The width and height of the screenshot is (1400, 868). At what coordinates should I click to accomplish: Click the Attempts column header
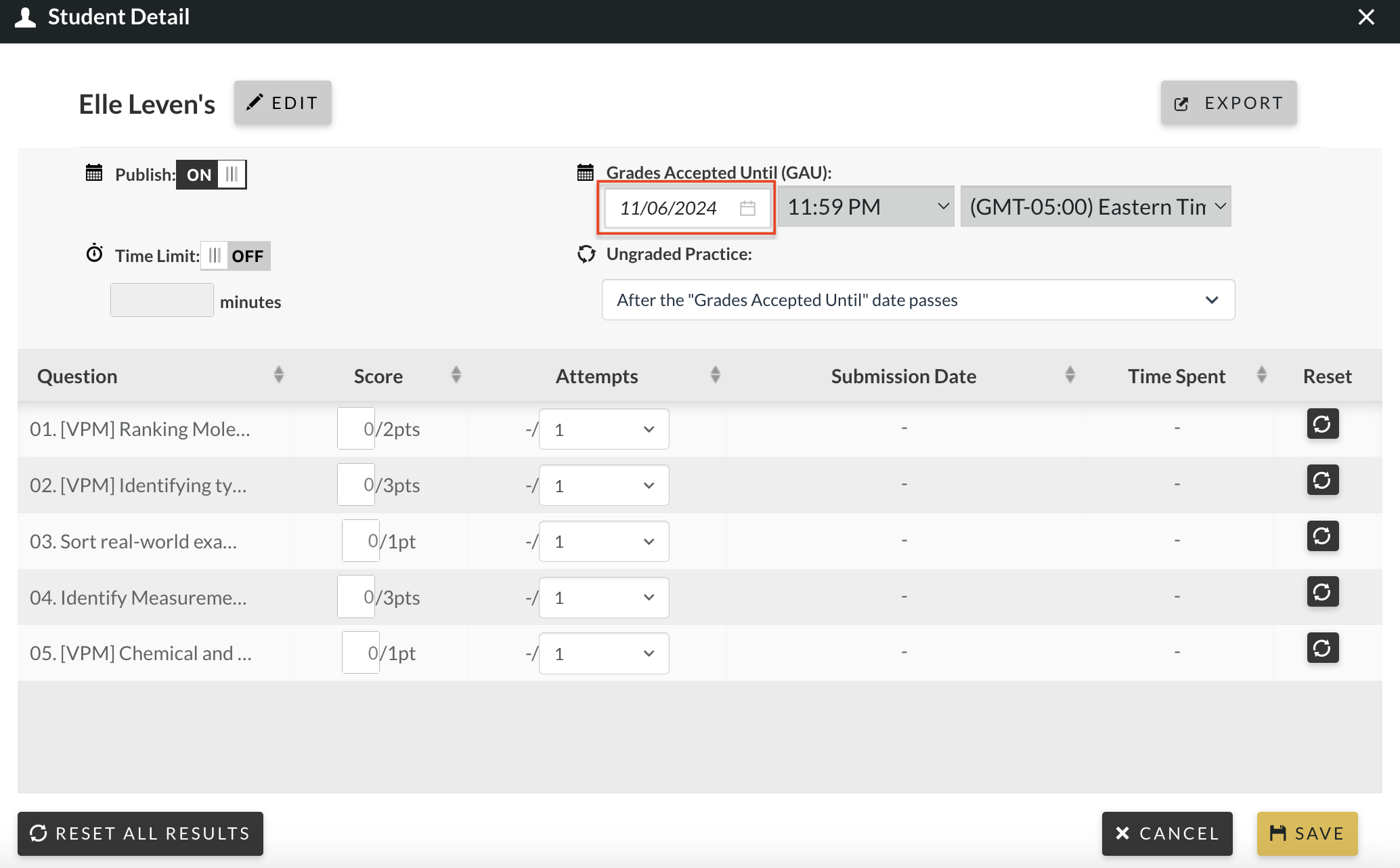click(597, 376)
